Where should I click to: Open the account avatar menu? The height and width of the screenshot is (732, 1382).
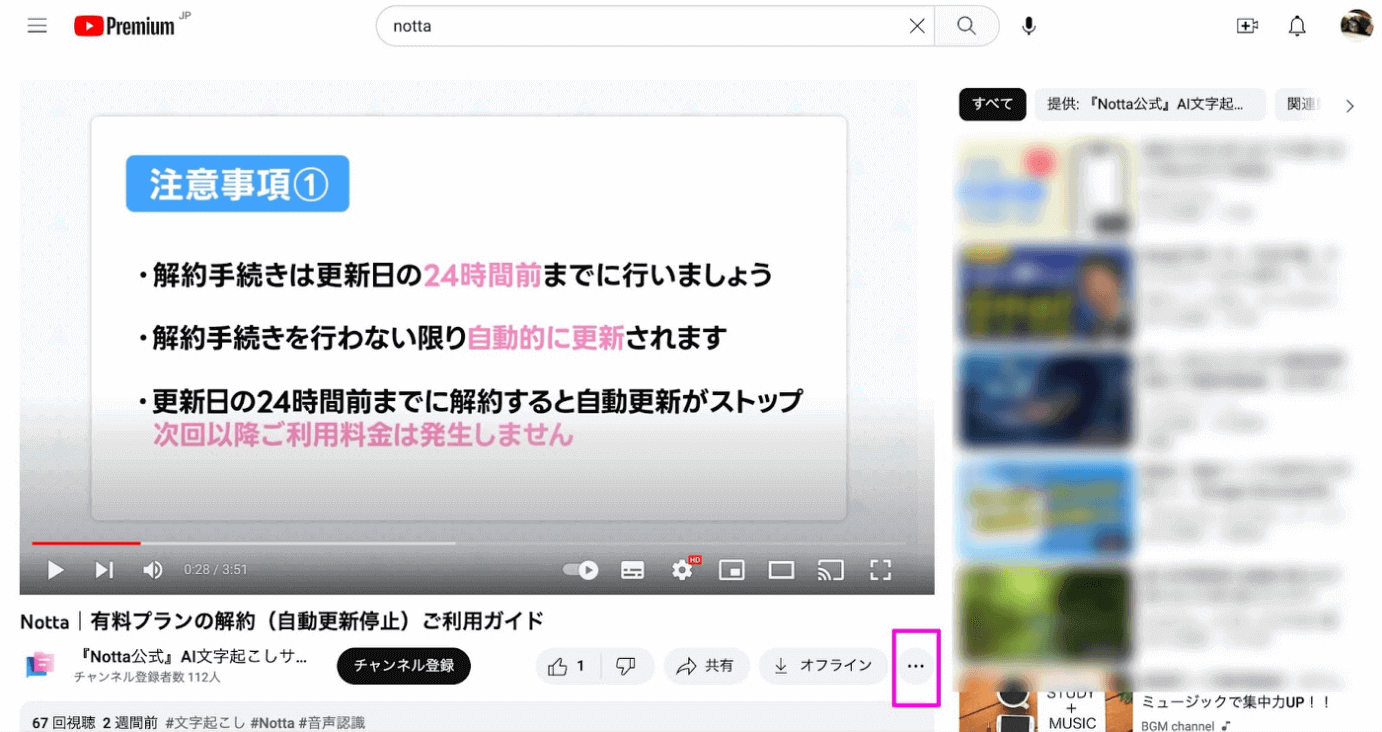point(1356,25)
